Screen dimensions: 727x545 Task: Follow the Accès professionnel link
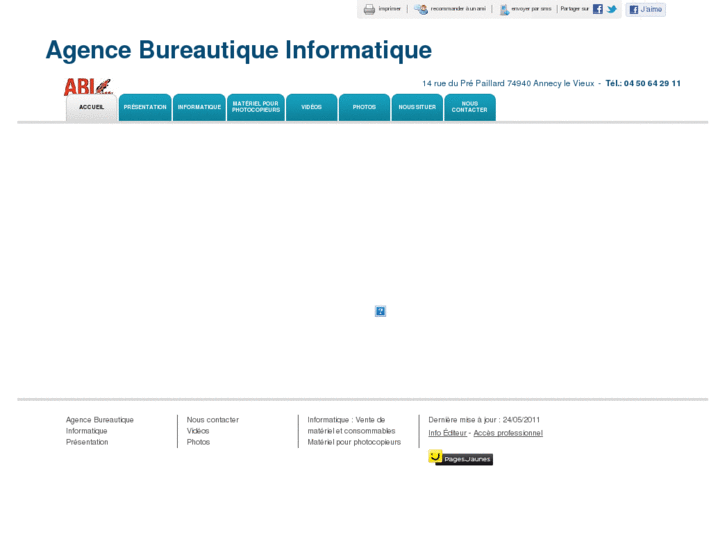pos(508,433)
